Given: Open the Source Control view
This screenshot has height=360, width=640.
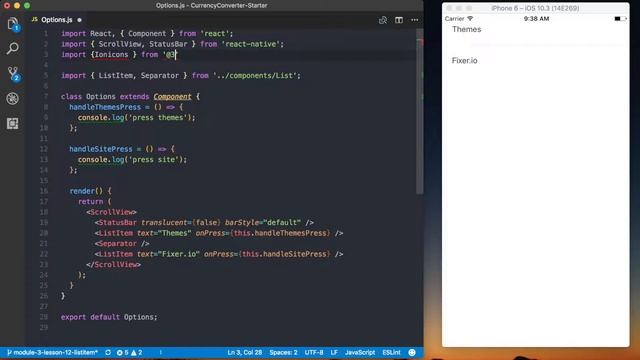Looking at the screenshot, I should coord(13,73).
